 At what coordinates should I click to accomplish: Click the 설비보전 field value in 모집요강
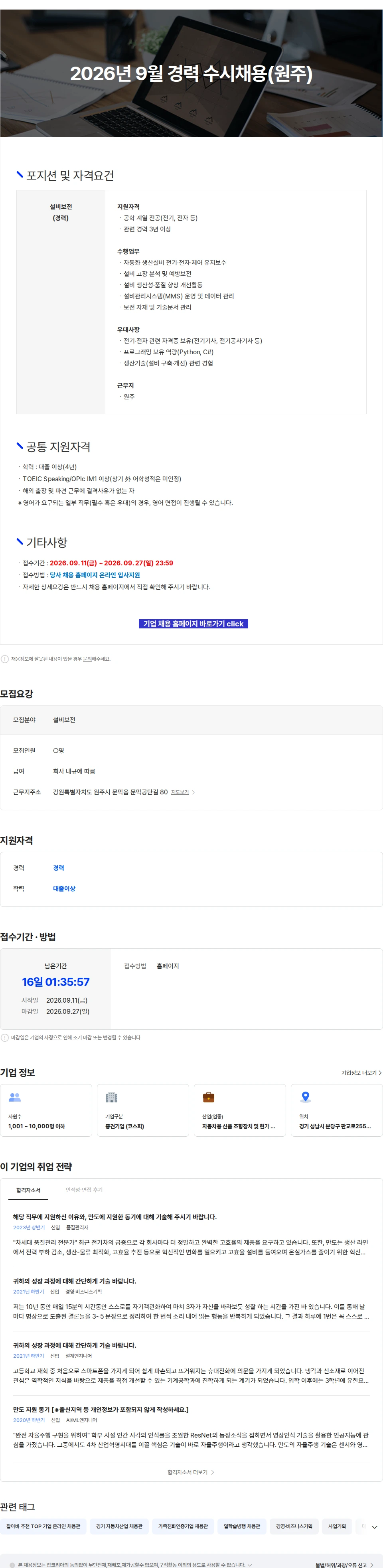(x=64, y=719)
